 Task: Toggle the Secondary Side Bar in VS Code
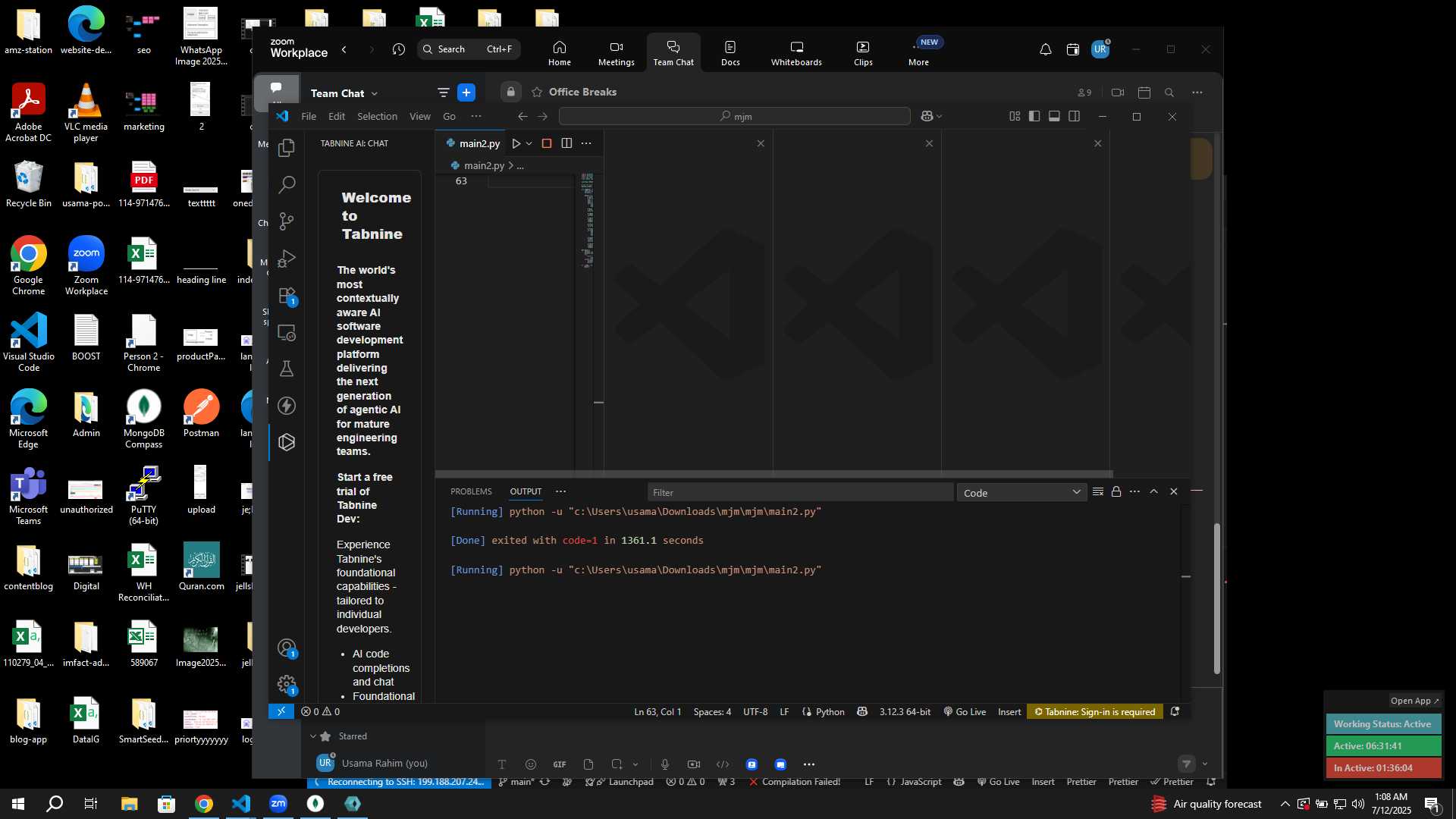pos(1074,116)
